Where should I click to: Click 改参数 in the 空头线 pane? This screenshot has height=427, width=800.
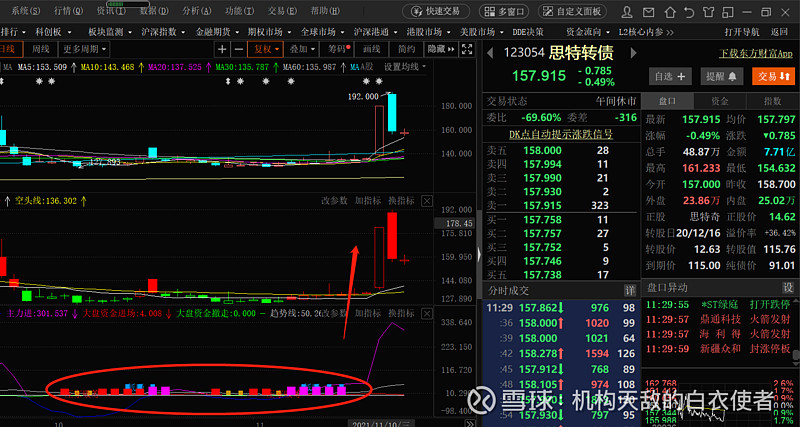tap(335, 201)
